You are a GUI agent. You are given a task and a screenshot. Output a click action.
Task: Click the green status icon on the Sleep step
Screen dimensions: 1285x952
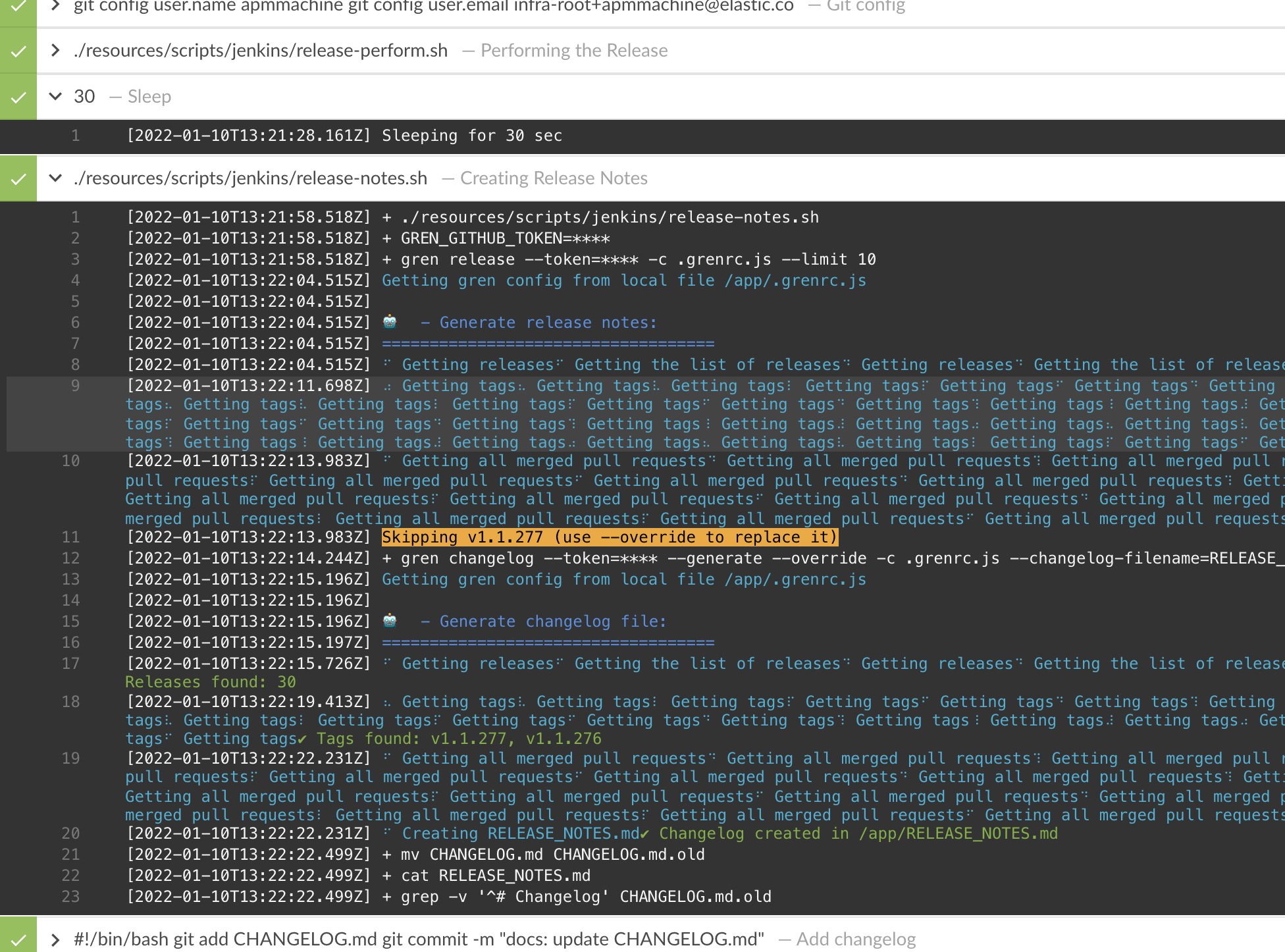click(18, 96)
